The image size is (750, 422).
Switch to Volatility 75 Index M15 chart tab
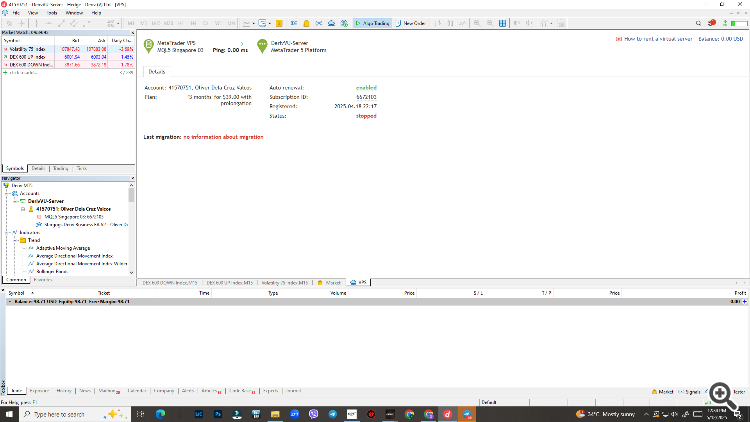point(285,283)
